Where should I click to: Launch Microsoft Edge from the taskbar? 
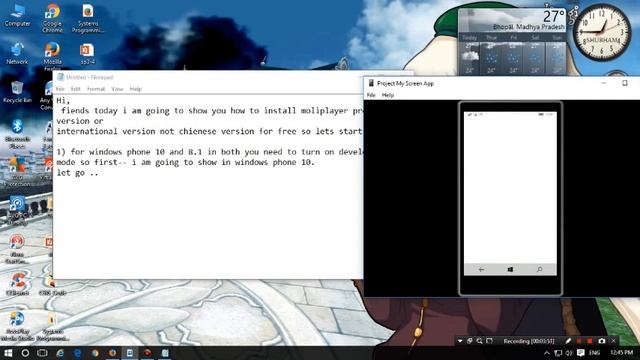pyautogui.click(x=78, y=353)
